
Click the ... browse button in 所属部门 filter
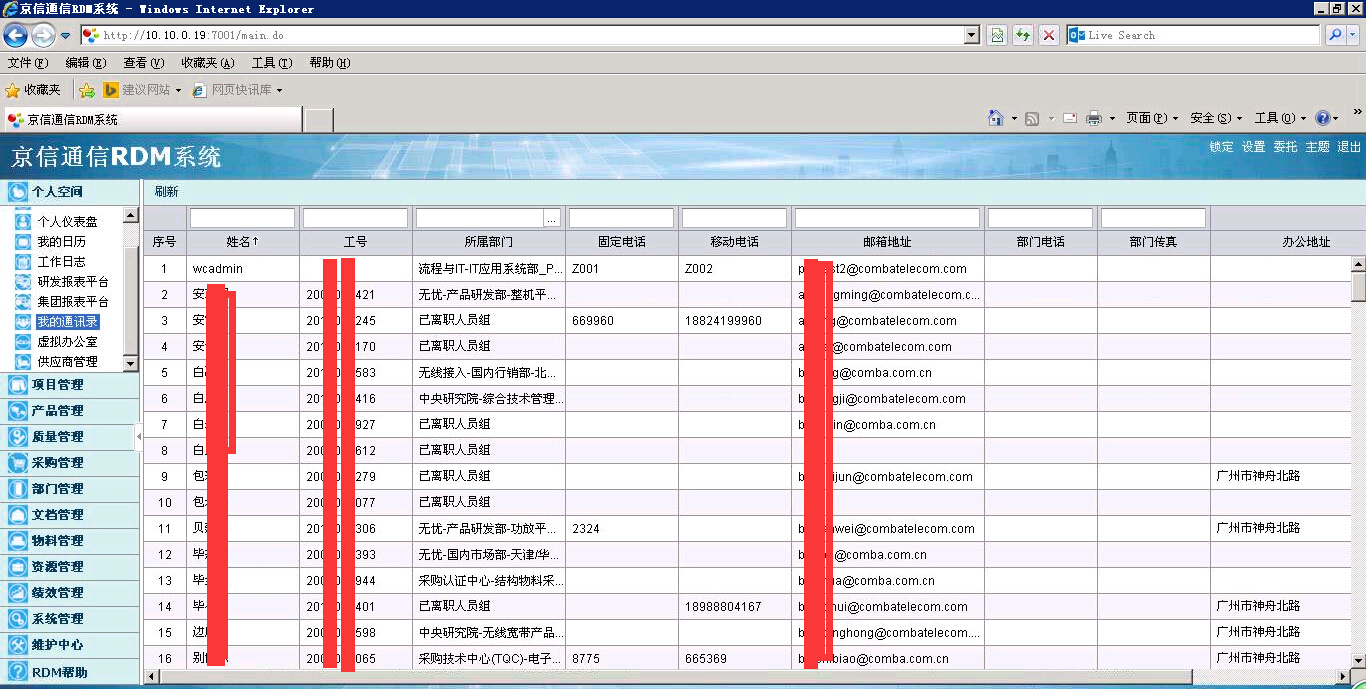tap(552, 218)
